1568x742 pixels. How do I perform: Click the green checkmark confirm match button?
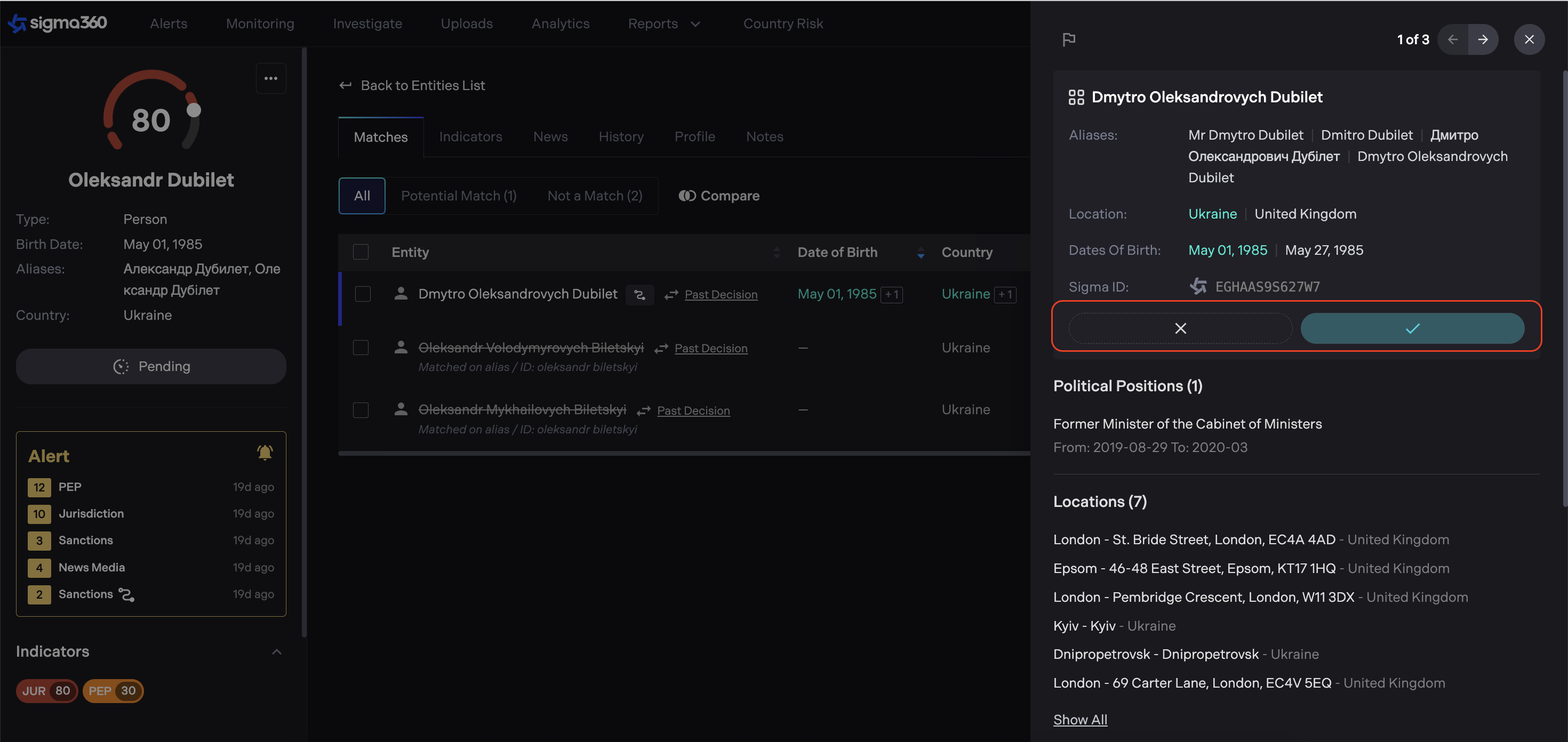coord(1412,328)
